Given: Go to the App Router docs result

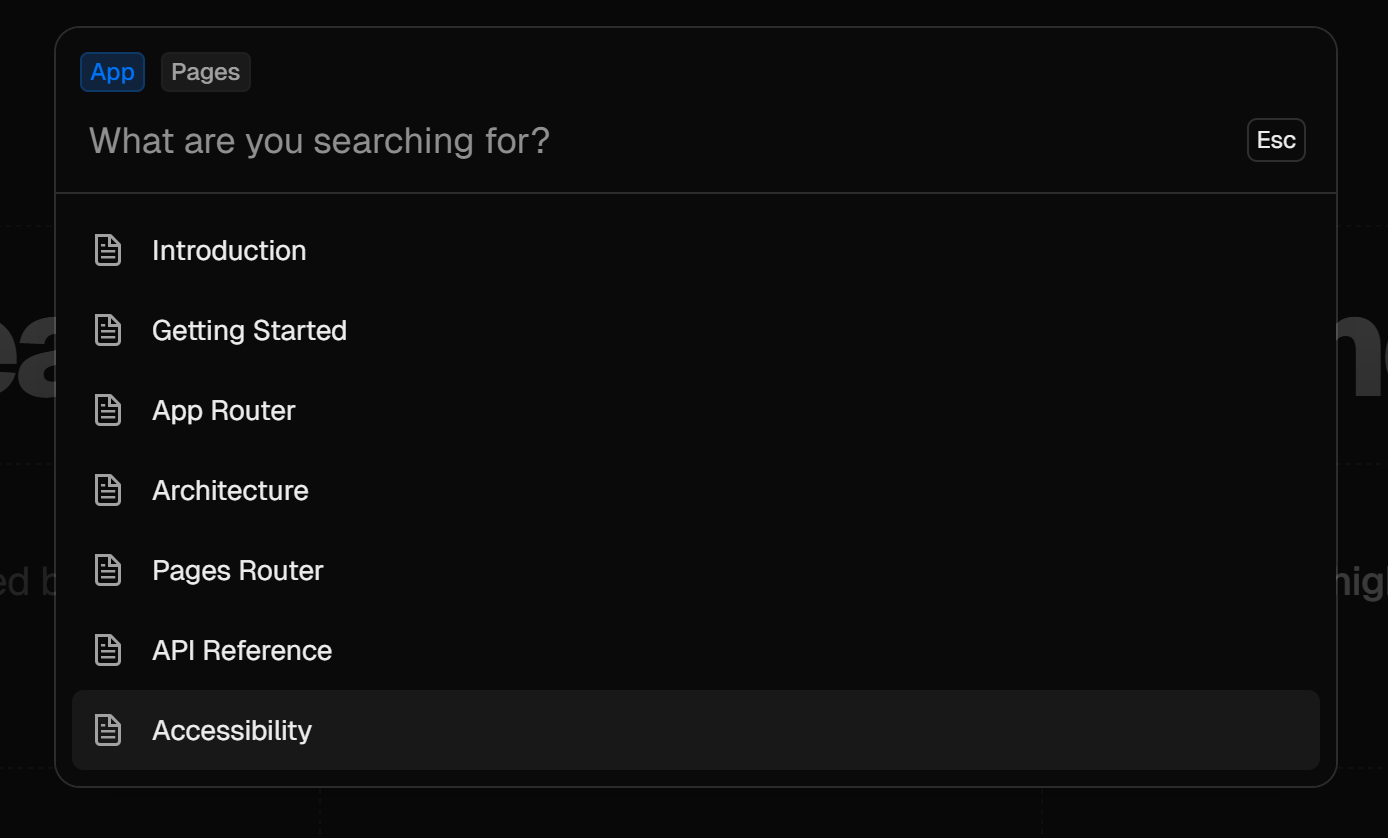Looking at the screenshot, I should pos(223,410).
